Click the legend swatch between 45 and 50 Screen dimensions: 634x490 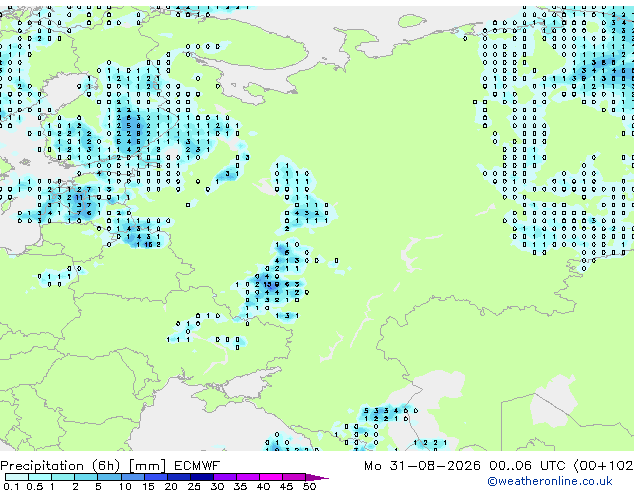tap(294, 477)
